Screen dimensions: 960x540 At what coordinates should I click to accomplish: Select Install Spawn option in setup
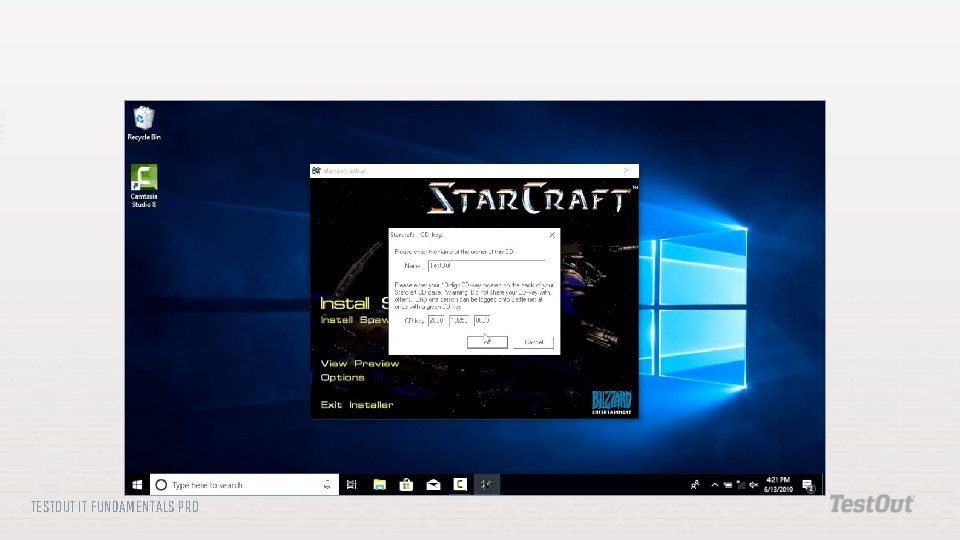pos(354,320)
